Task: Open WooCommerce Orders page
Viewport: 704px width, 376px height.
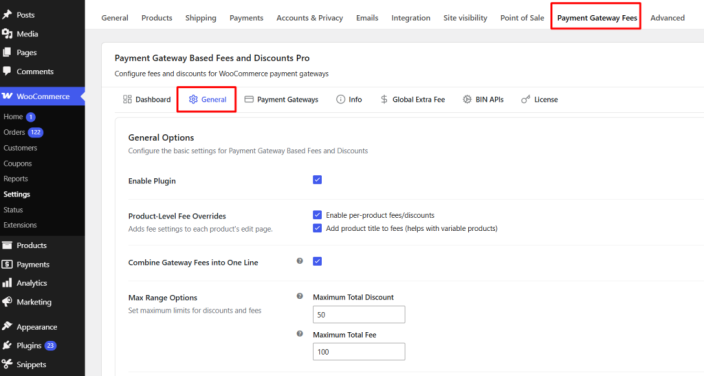Action: pyautogui.click(x=14, y=132)
